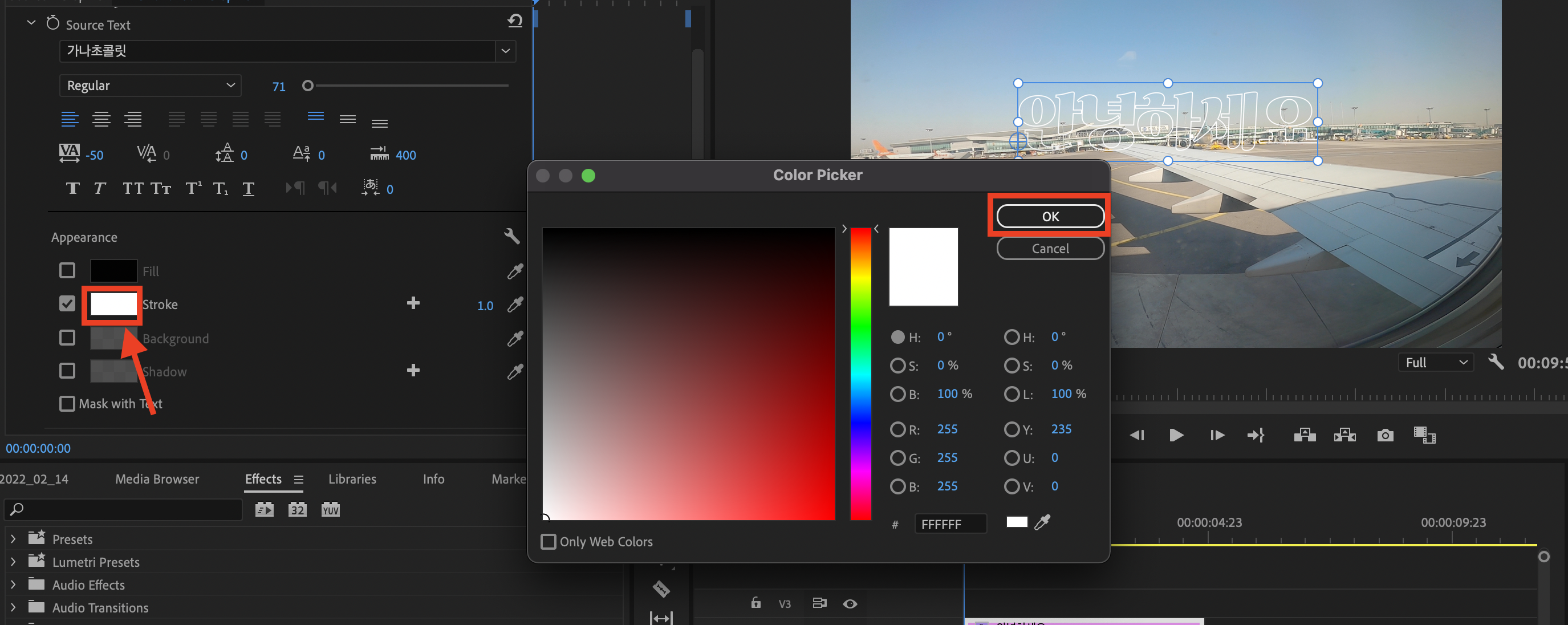Click the Underline text style icon
Screen dimensions: 1568x625
coord(249,189)
